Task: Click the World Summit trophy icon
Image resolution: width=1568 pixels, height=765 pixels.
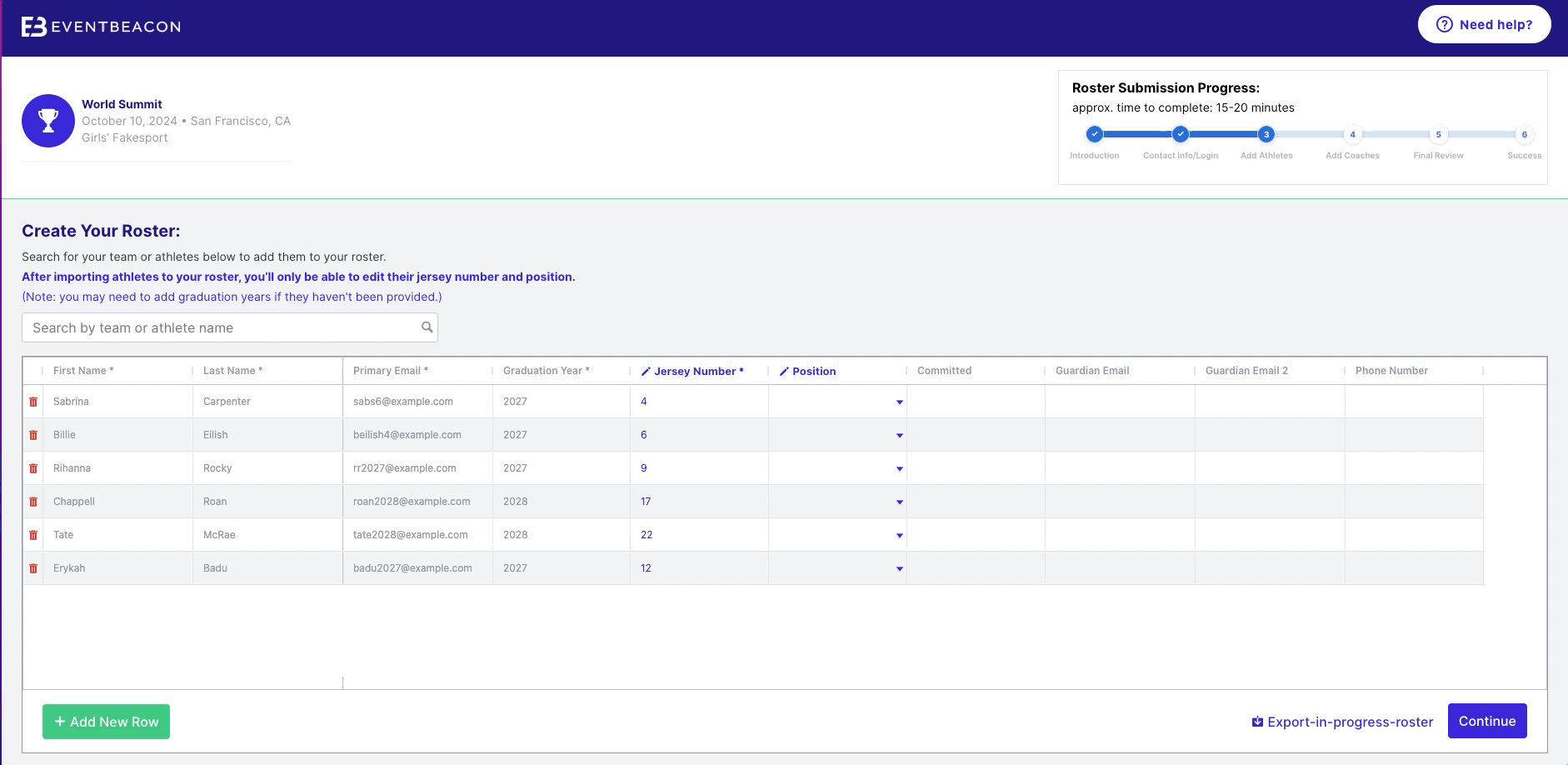Action: [48, 121]
